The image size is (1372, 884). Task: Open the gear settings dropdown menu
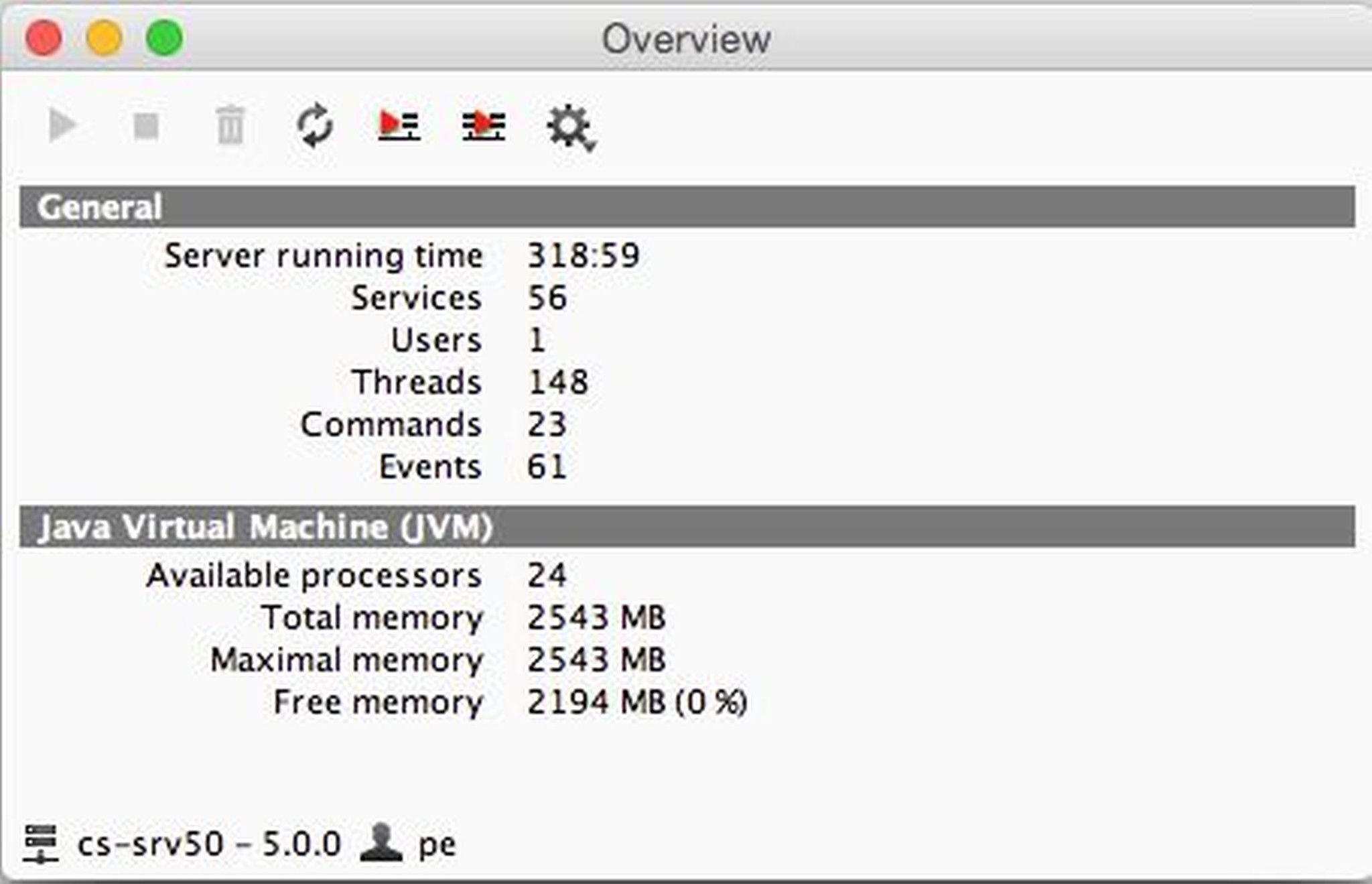tap(570, 127)
